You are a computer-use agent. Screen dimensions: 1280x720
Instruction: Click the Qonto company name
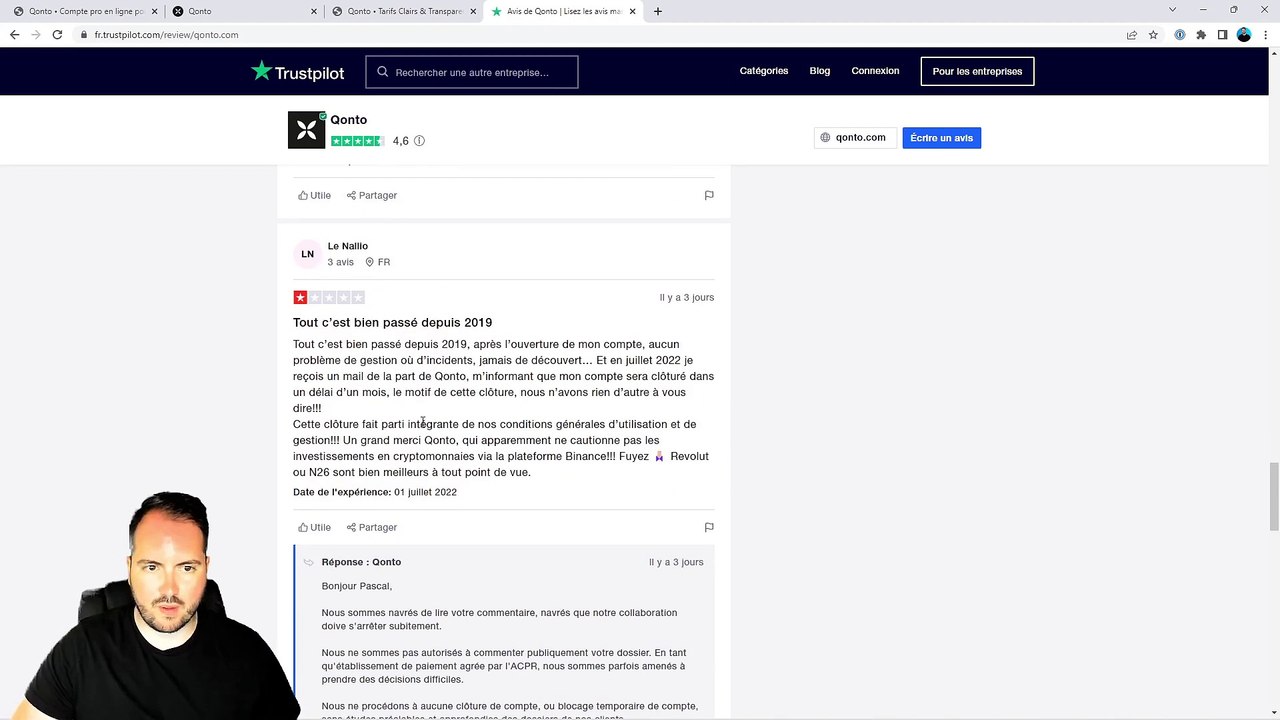pos(349,120)
